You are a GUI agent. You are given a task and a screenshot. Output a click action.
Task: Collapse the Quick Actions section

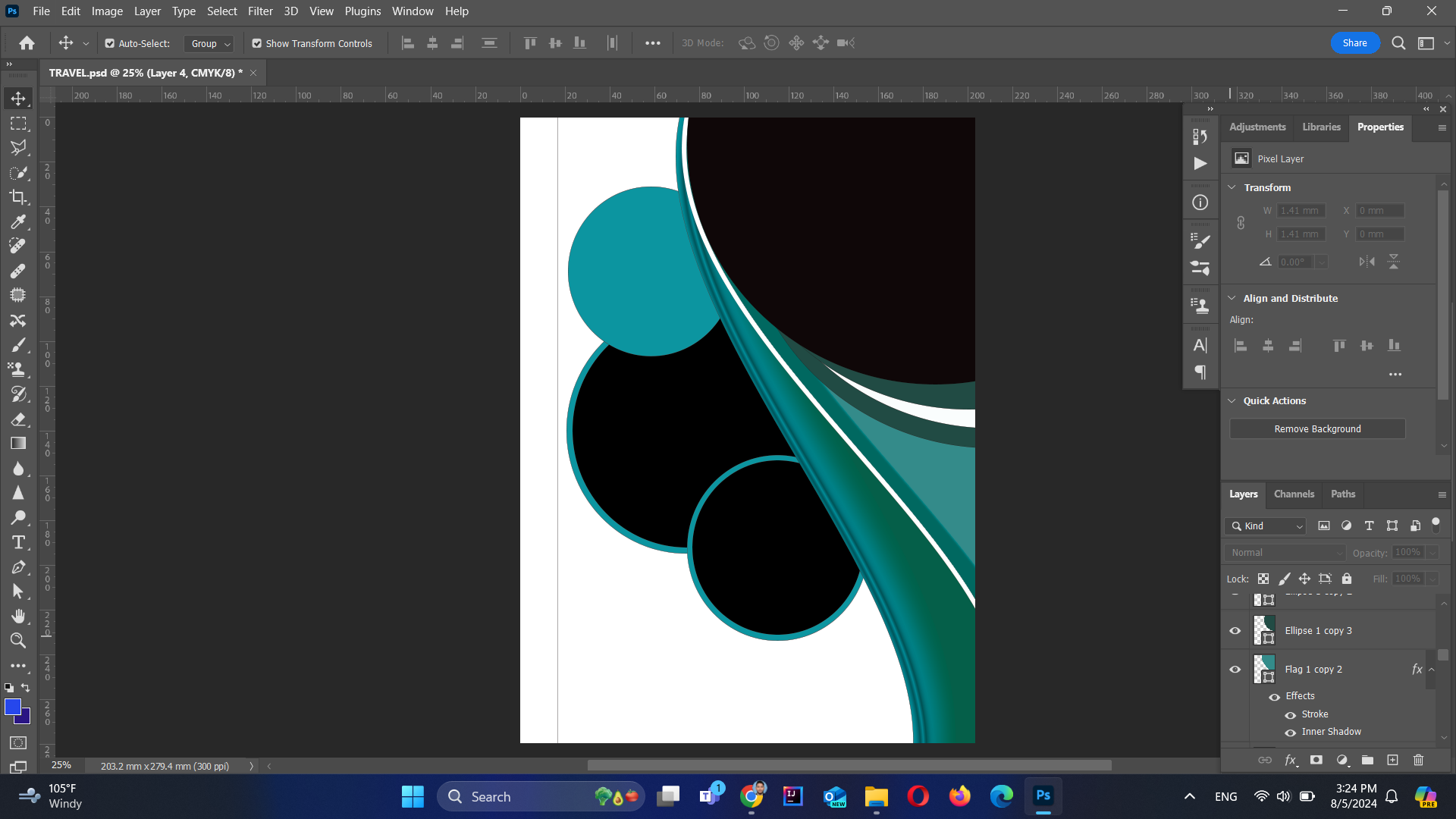1232,400
